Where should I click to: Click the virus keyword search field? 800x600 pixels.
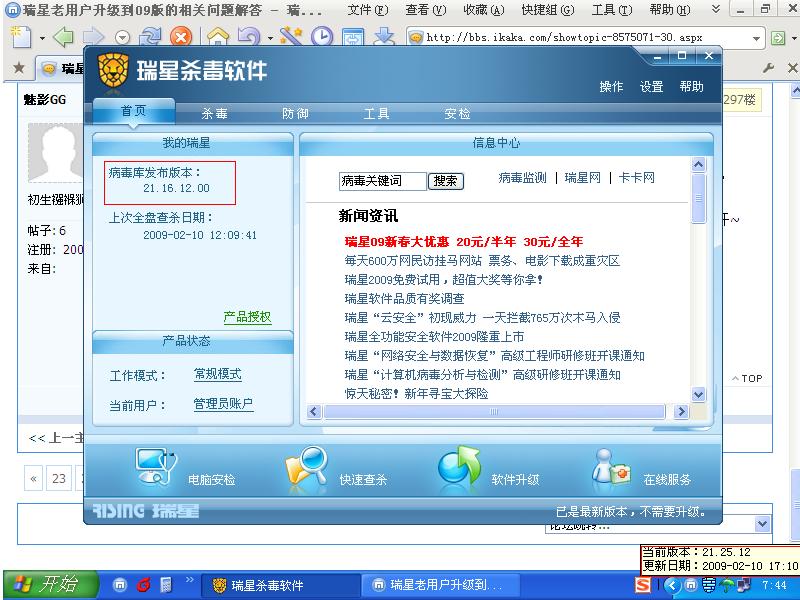[383, 181]
